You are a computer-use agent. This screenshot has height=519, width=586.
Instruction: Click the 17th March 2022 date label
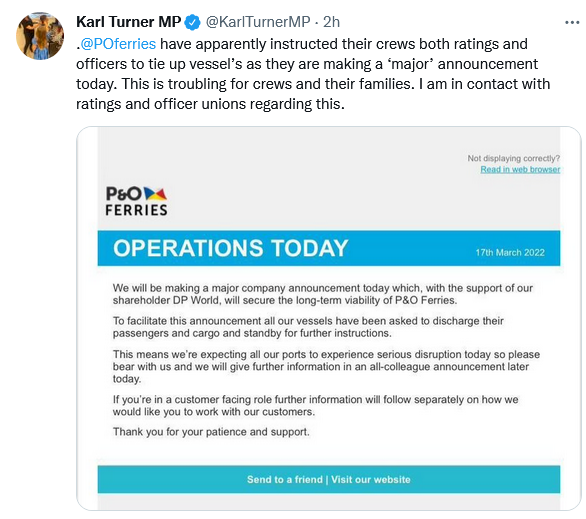pyautogui.click(x=510, y=253)
